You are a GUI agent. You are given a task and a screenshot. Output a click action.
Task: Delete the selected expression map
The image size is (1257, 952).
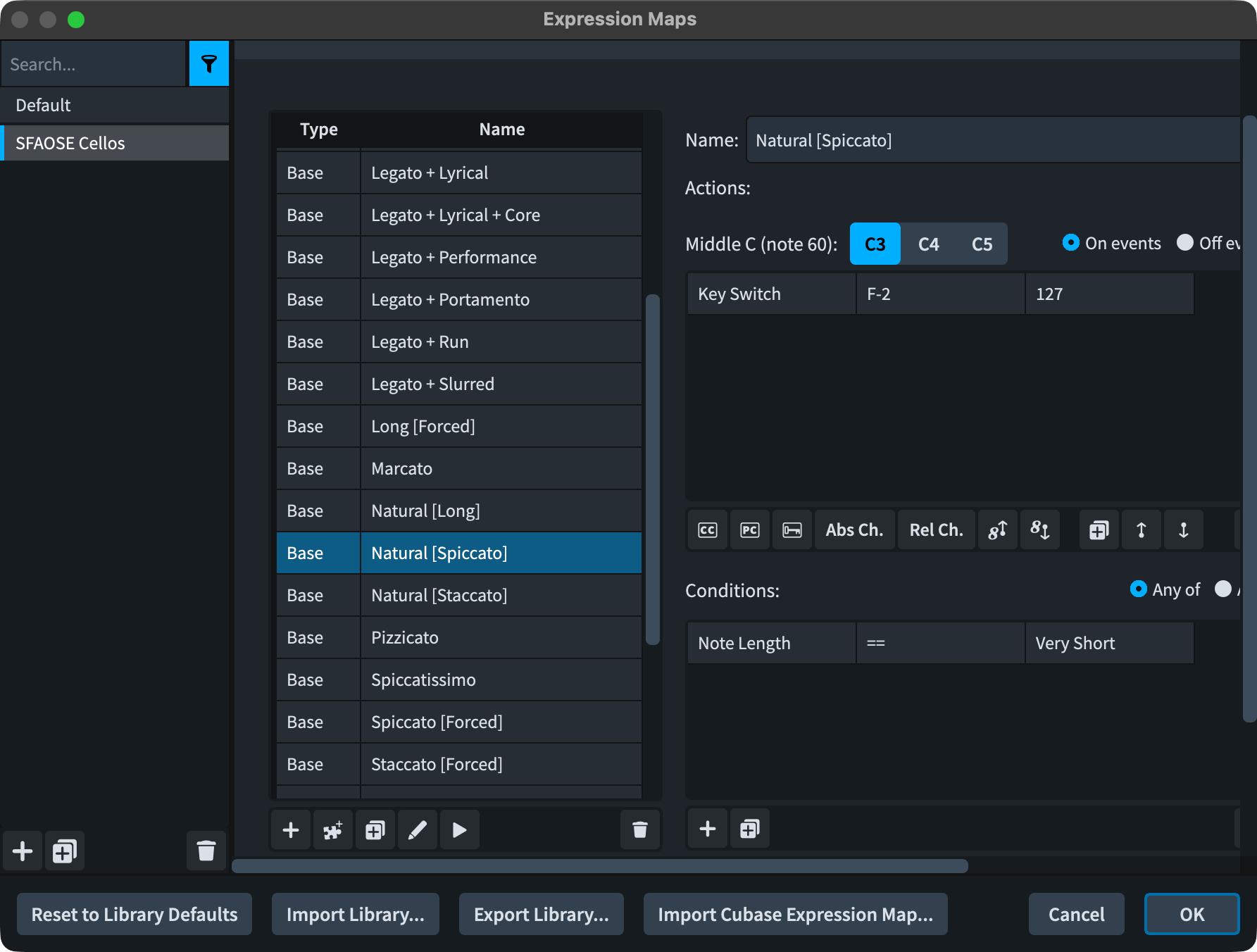206,851
